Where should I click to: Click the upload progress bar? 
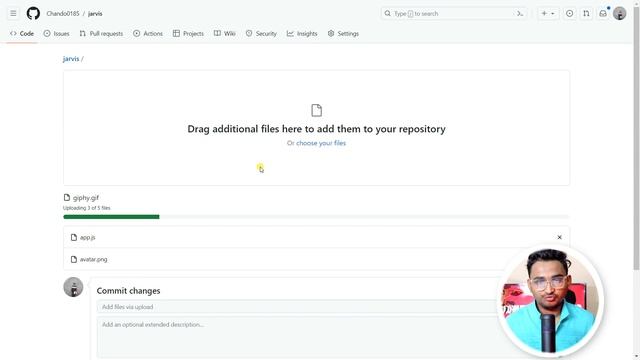pyautogui.click(x=316, y=217)
